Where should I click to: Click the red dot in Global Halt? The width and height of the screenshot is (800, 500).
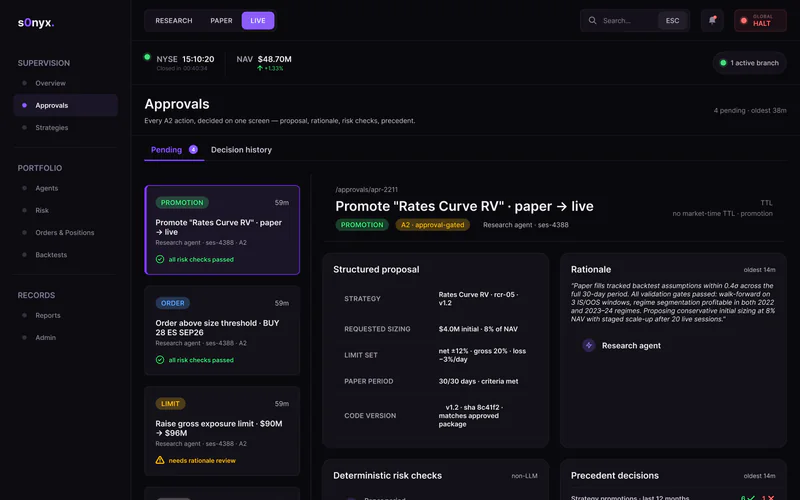coord(744,21)
